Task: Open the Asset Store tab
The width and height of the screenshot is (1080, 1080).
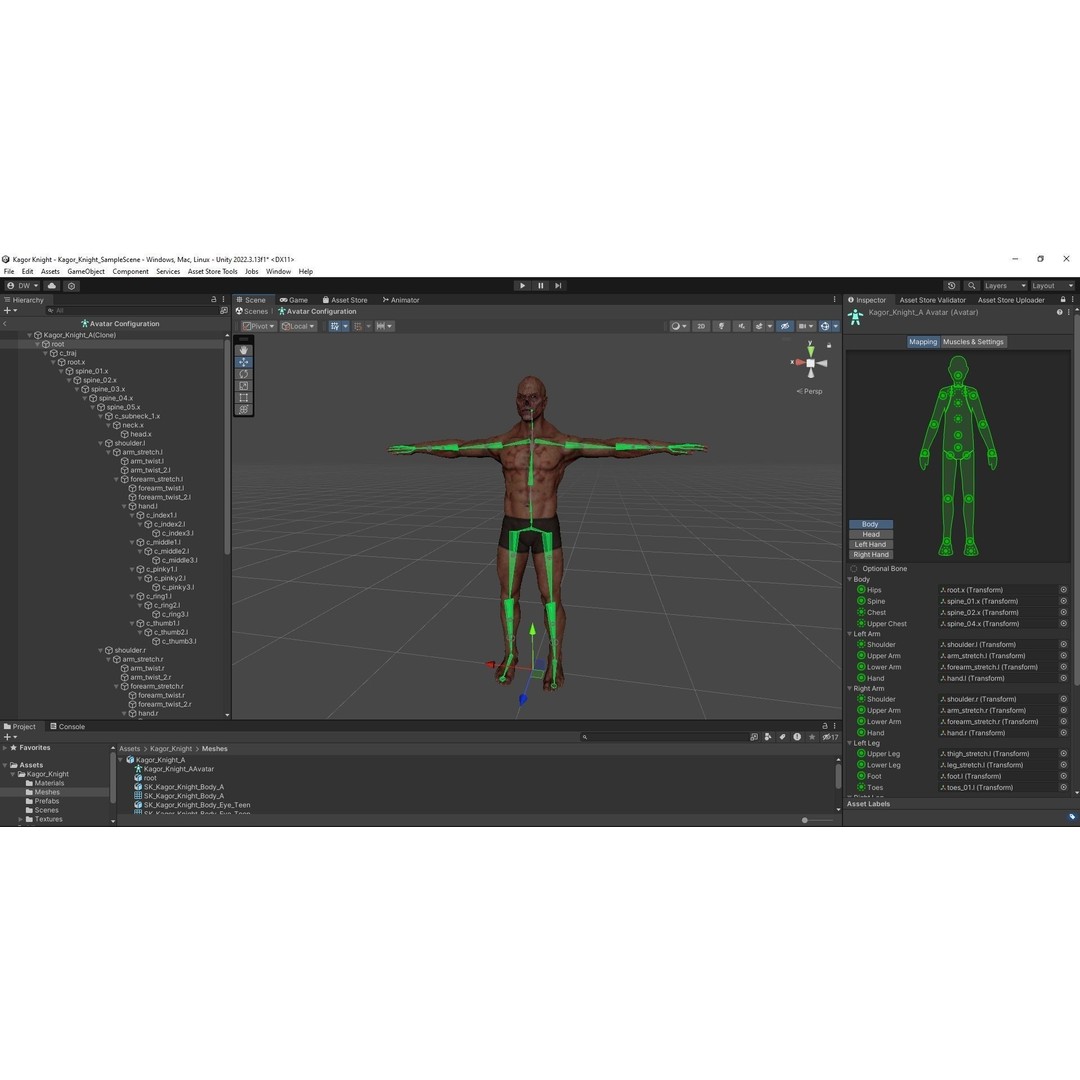Action: (x=345, y=300)
